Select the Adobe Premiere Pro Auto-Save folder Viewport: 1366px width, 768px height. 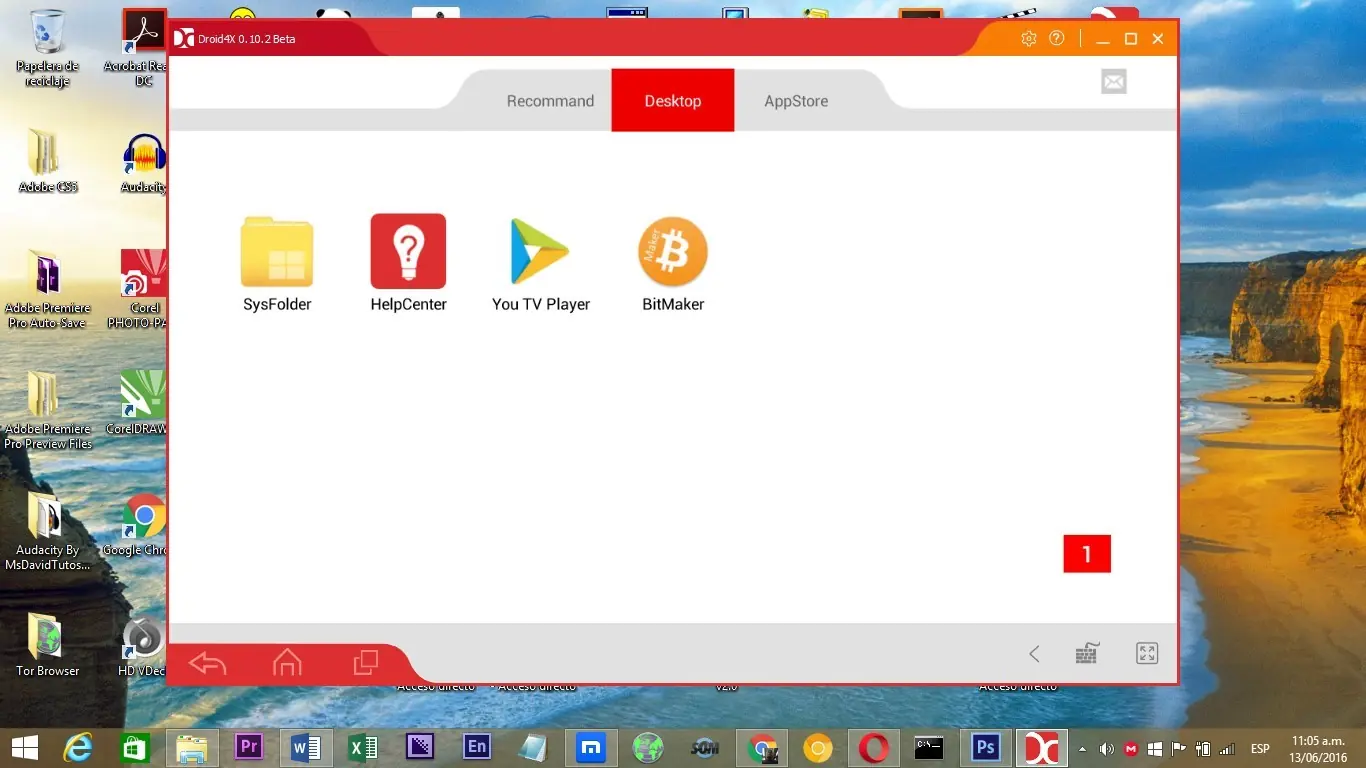point(47,290)
